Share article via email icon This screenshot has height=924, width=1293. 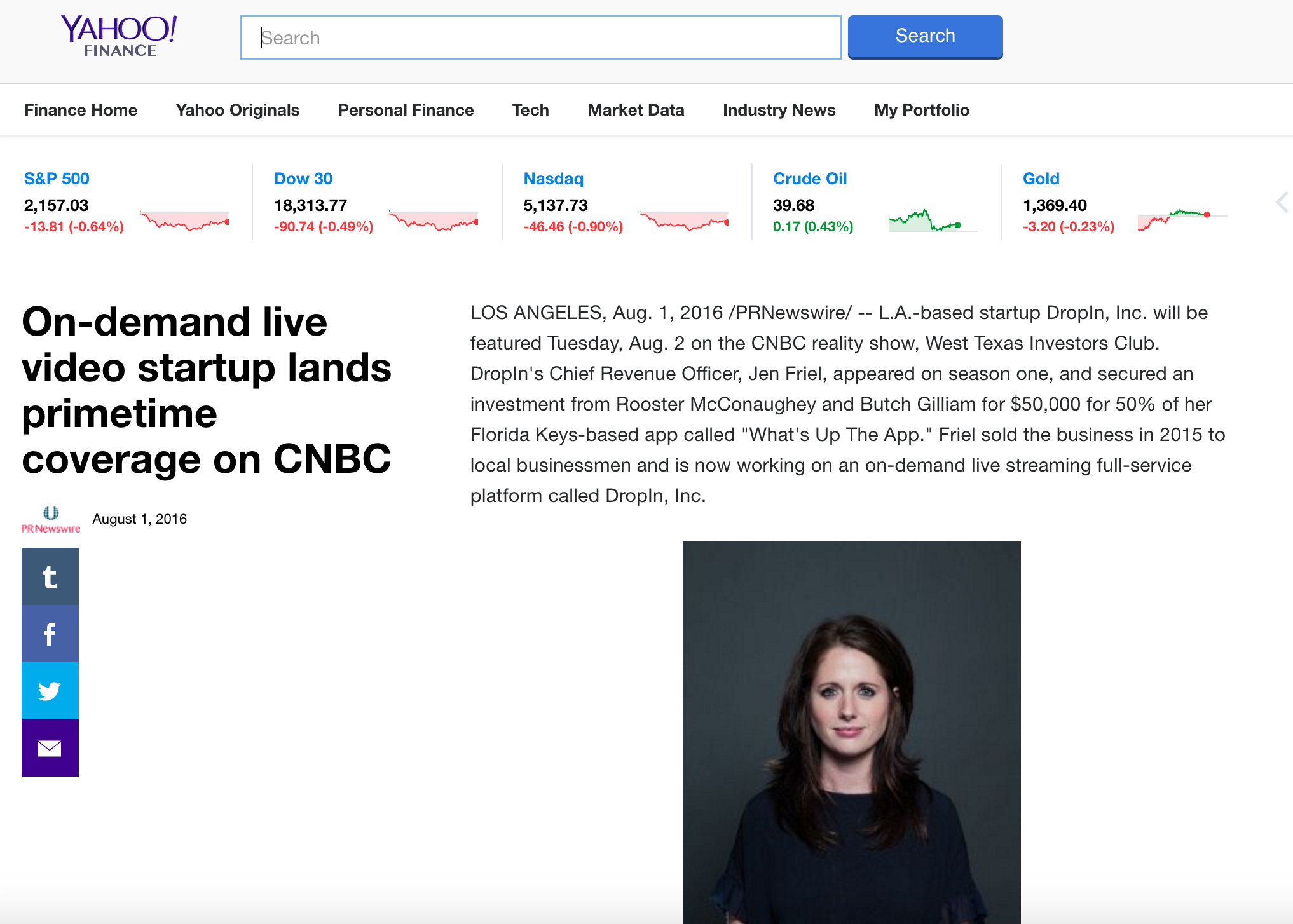pos(50,748)
